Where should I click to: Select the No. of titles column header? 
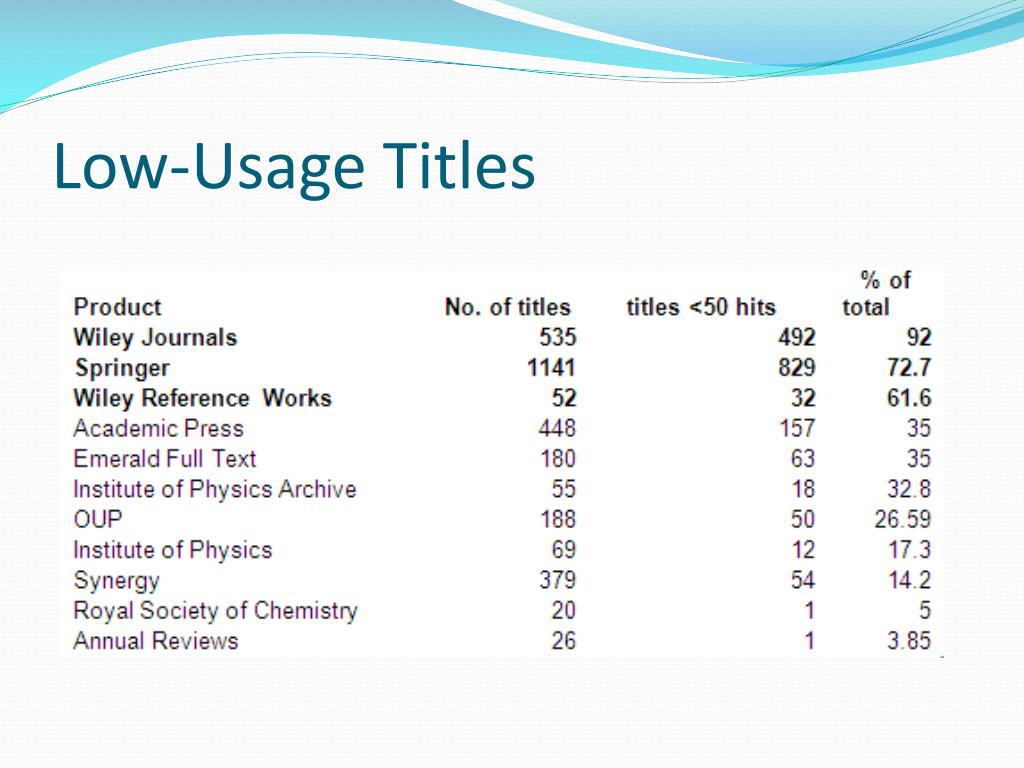pos(507,307)
